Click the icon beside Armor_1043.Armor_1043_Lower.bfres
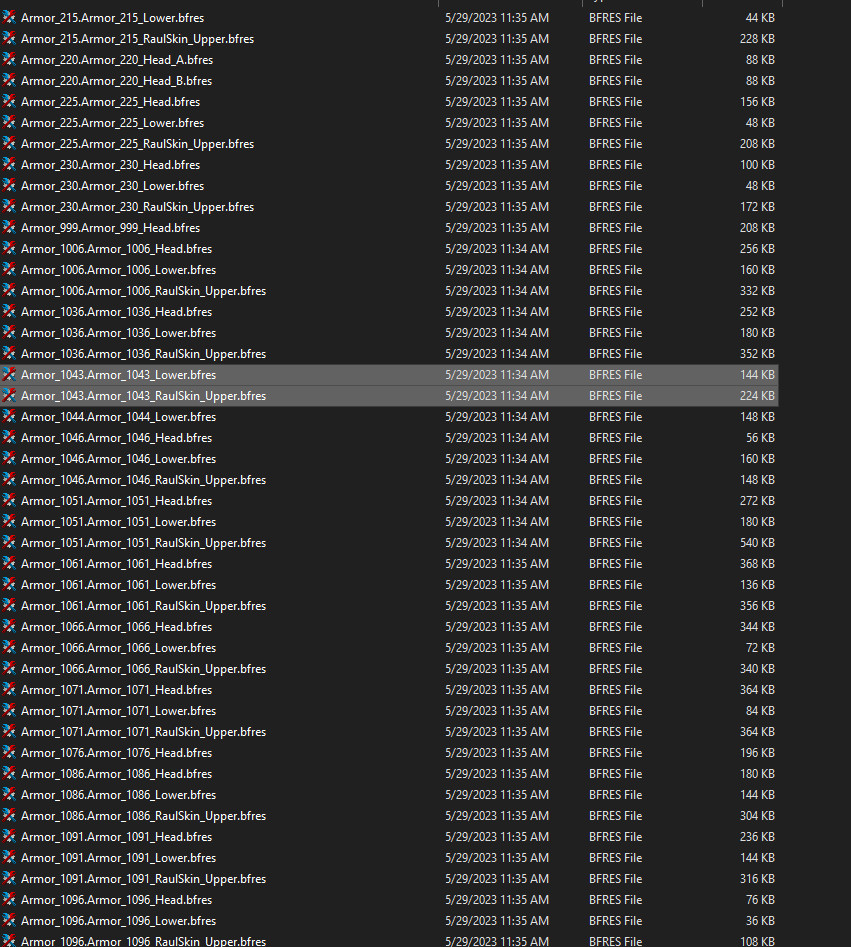Image resolution: width=851 pixels, height=947 pixels. (9, 375)
